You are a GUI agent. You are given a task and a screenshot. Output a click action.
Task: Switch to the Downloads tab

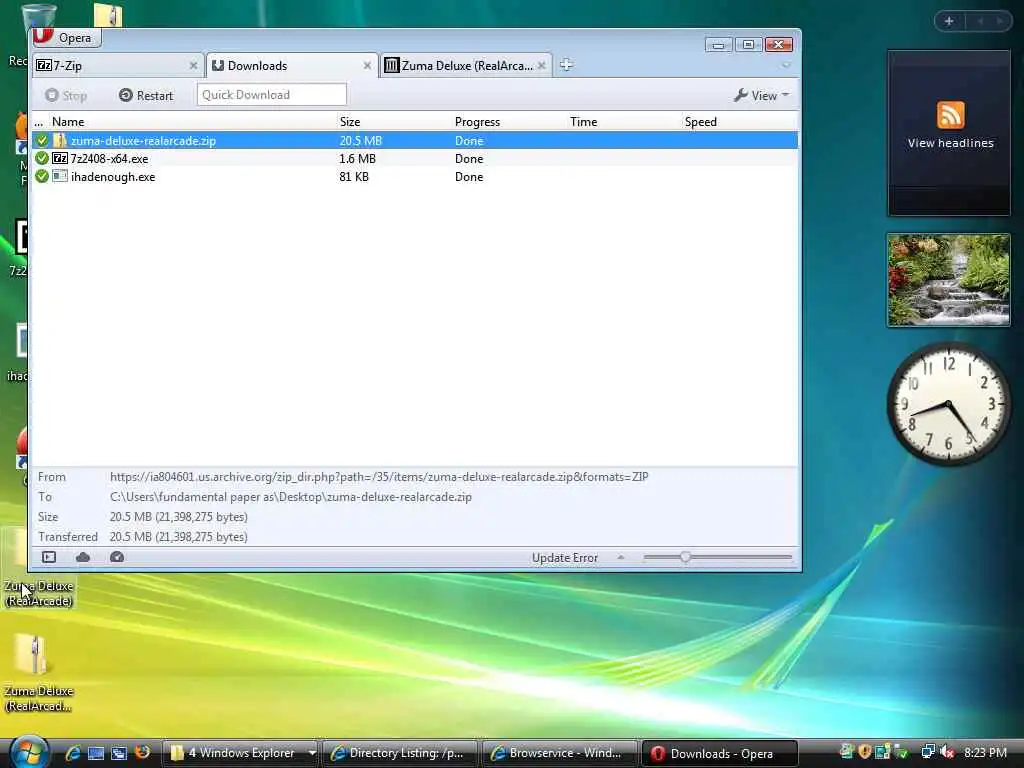point(291,65)
